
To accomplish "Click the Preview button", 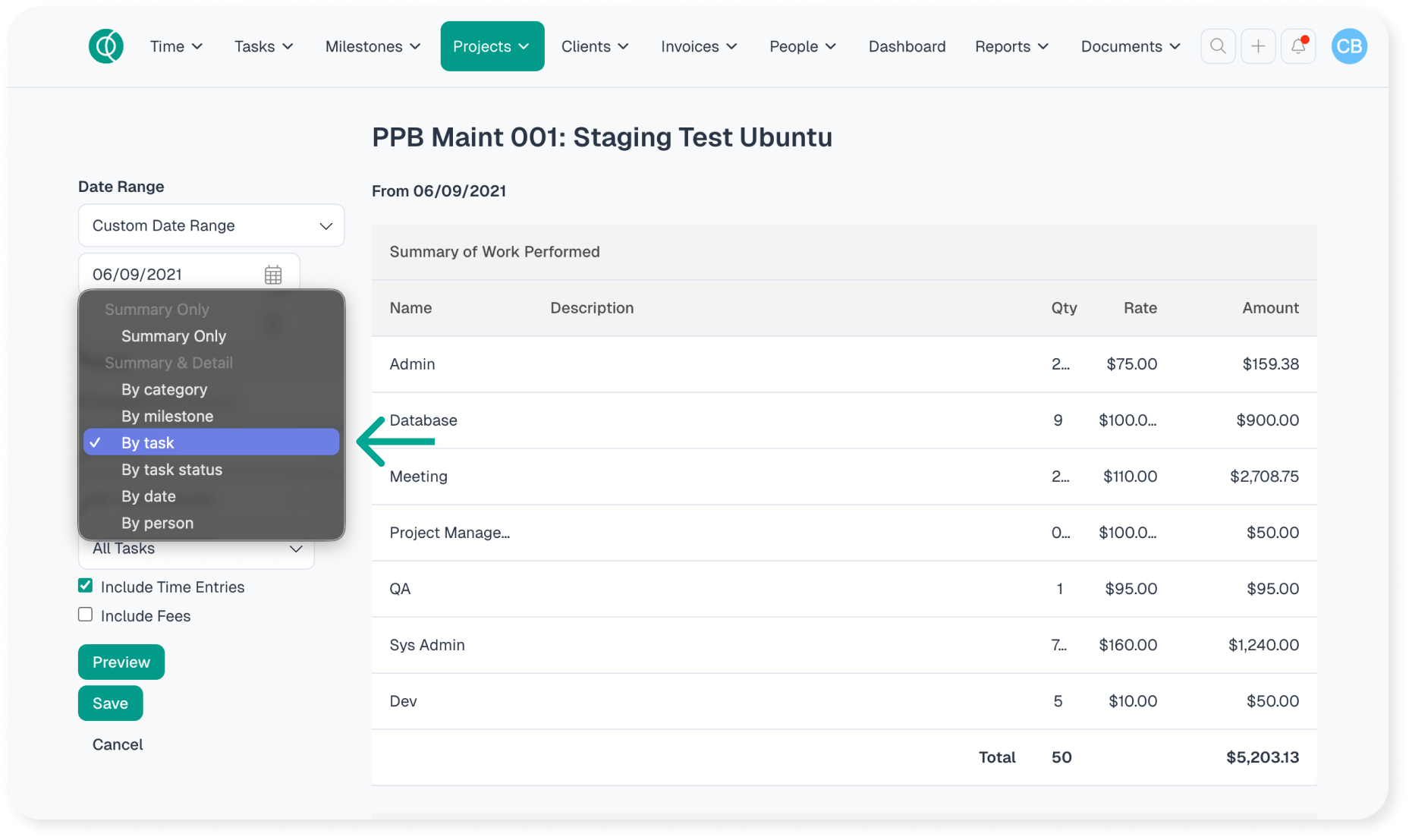I will (x=121, y=662).
